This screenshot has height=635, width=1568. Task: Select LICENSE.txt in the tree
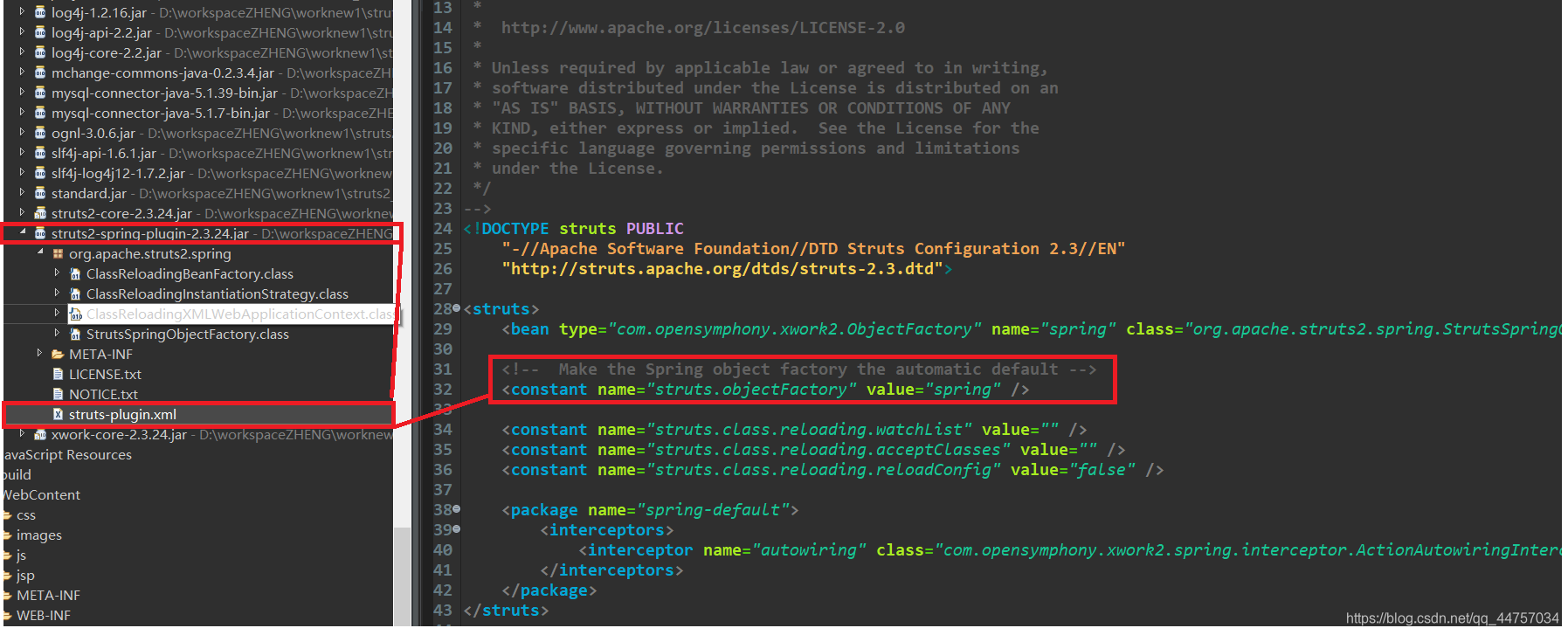click(105, 374)
